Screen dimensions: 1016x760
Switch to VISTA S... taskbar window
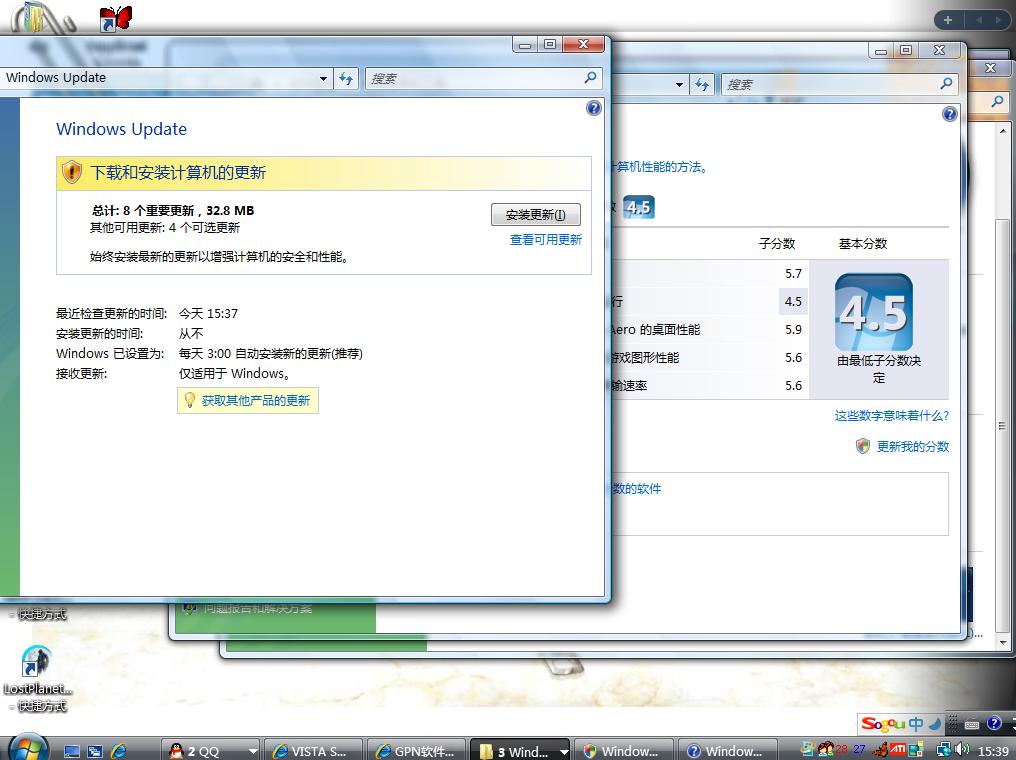point(314,751)
